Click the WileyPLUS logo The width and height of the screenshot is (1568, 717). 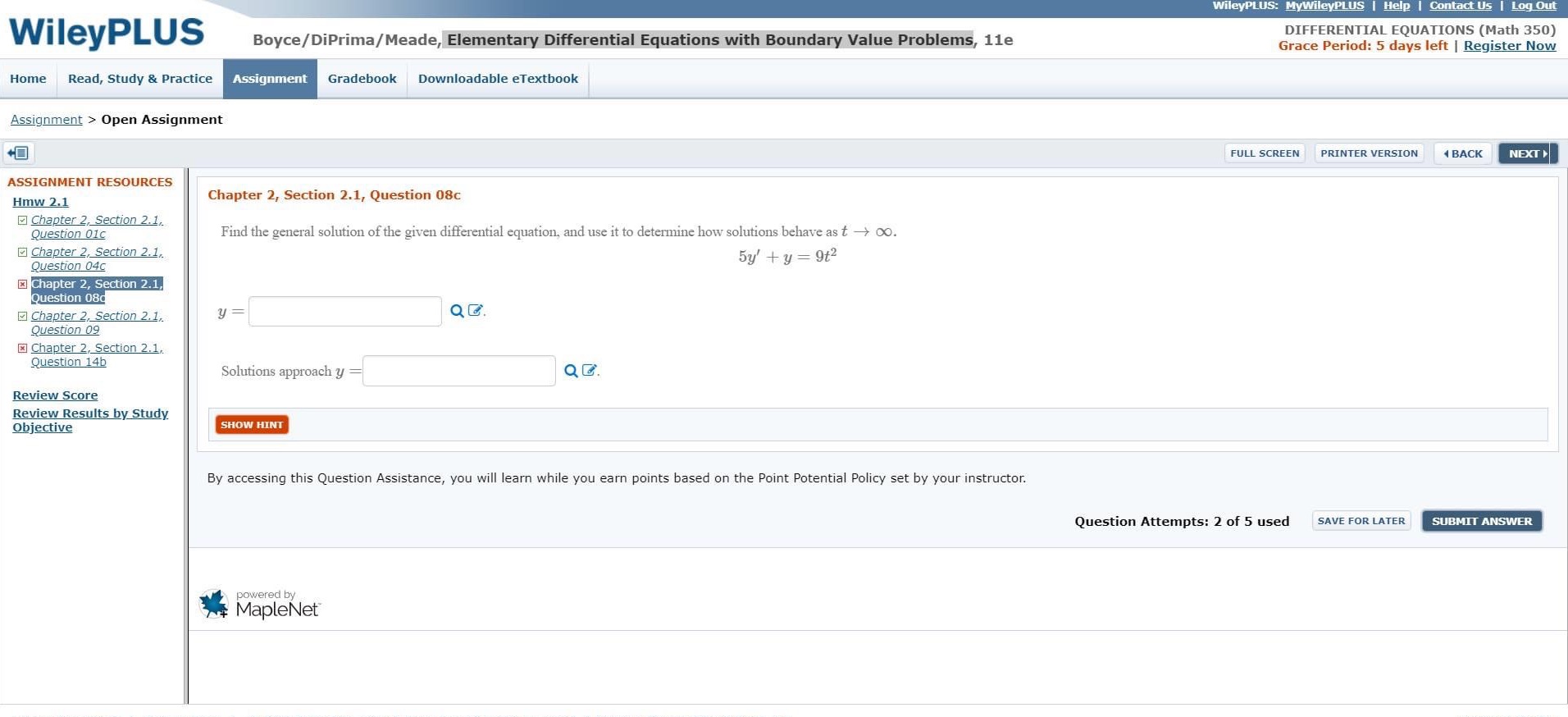[107, 33]
